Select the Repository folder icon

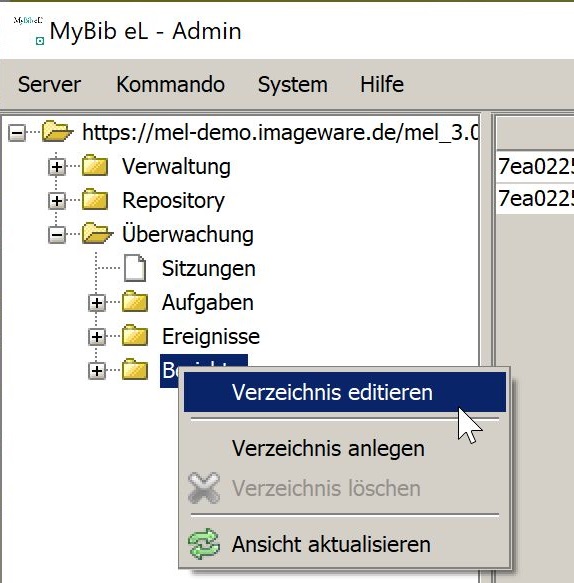click(95, 200)
